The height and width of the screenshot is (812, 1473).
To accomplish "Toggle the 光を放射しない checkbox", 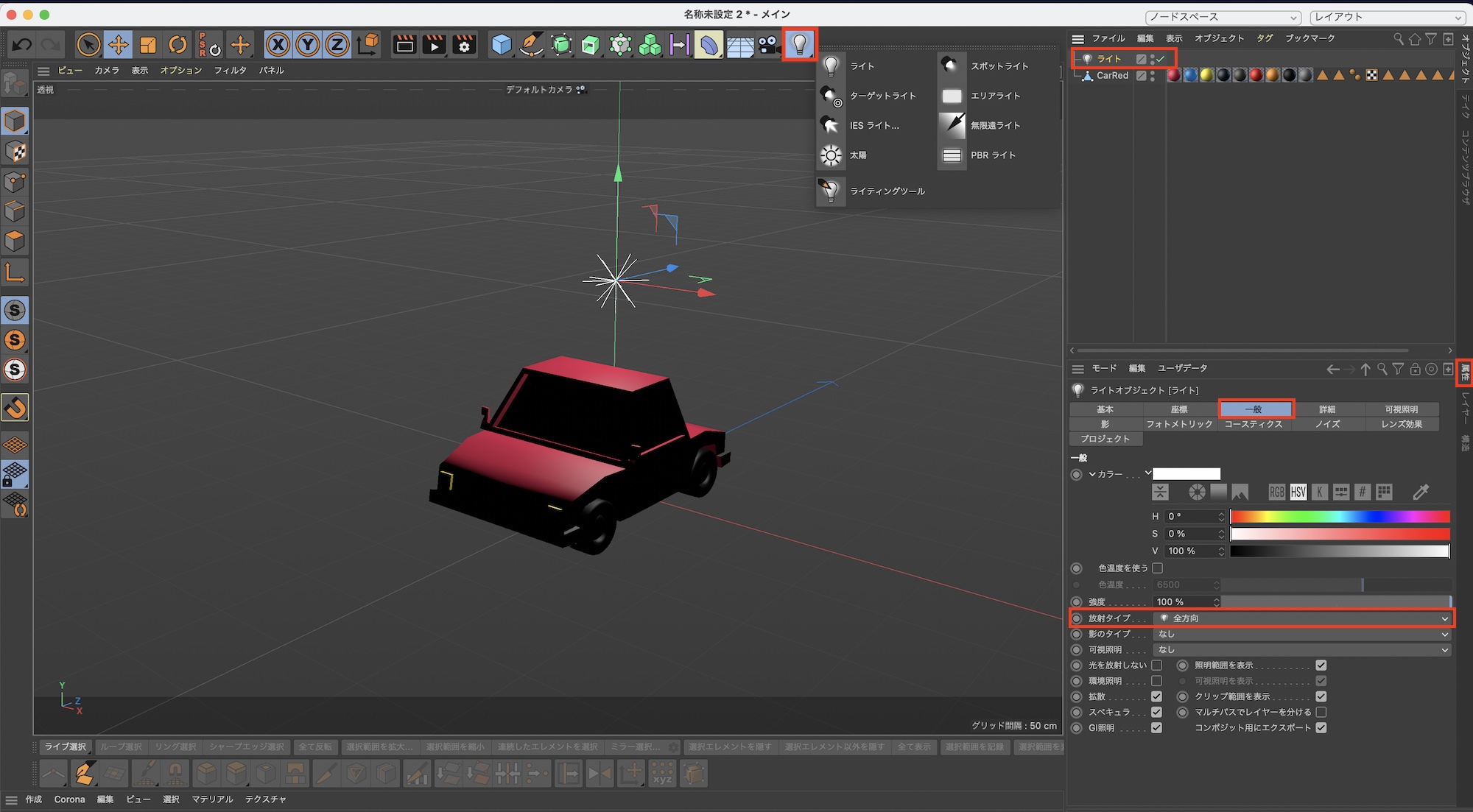I will (1157, 666).
